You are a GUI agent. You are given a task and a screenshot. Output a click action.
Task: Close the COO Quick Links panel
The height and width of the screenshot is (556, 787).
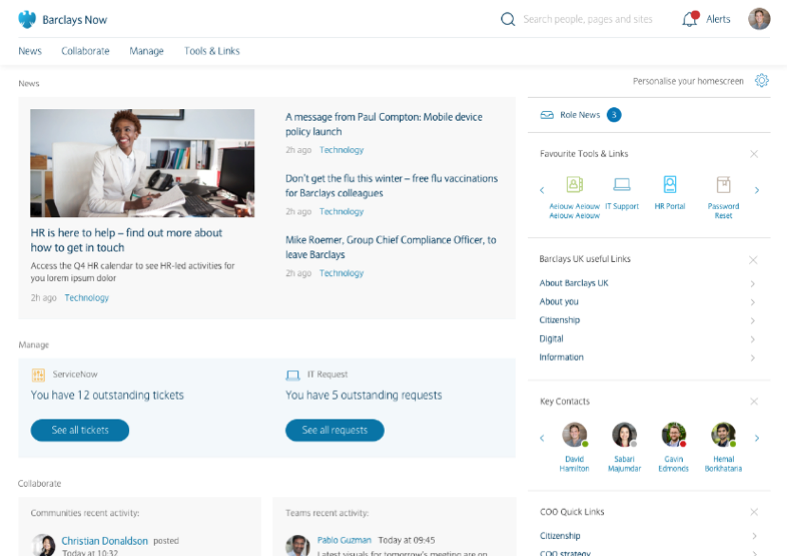[754, 512]
